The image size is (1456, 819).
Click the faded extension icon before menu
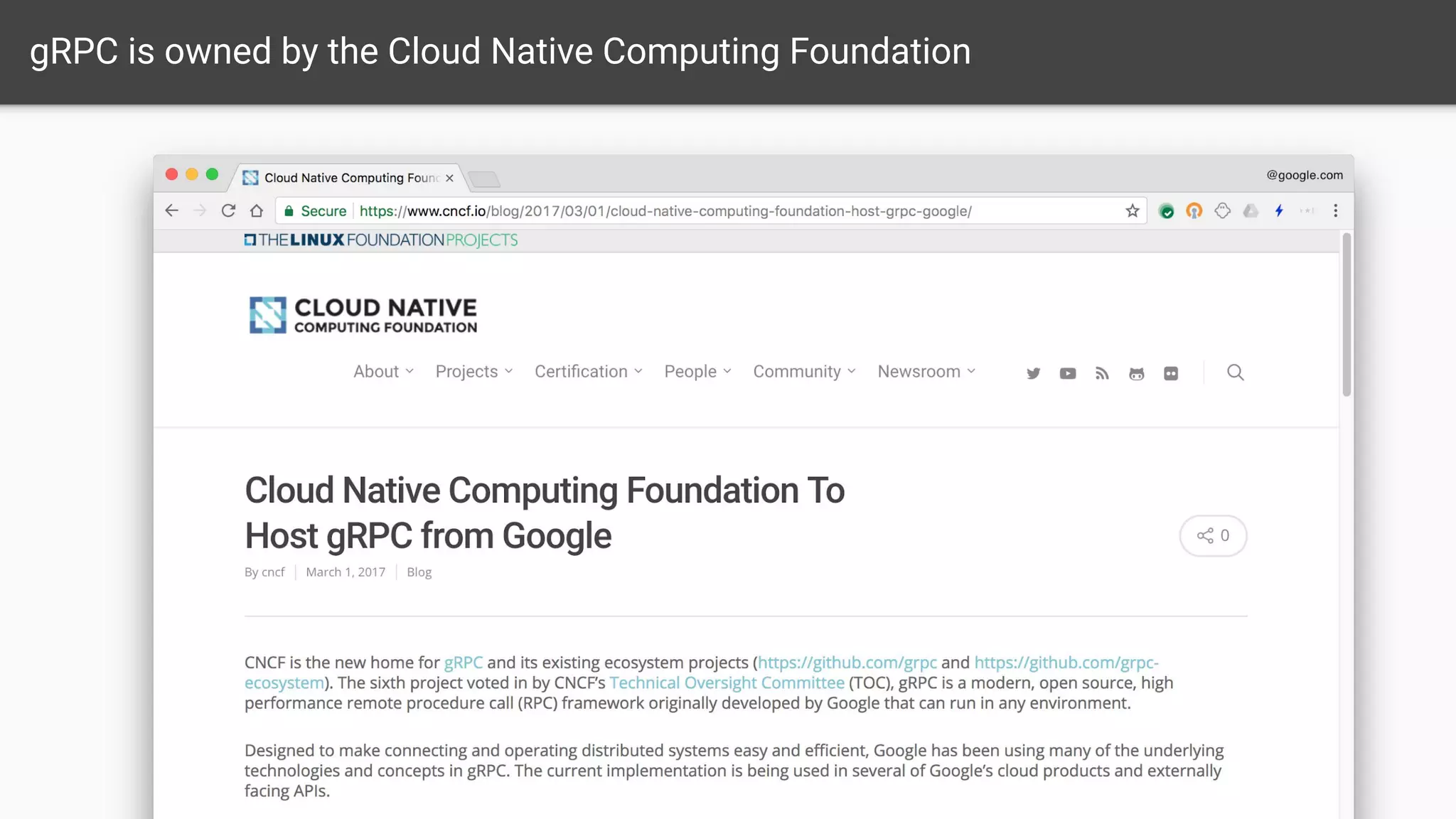point(1307,210)
